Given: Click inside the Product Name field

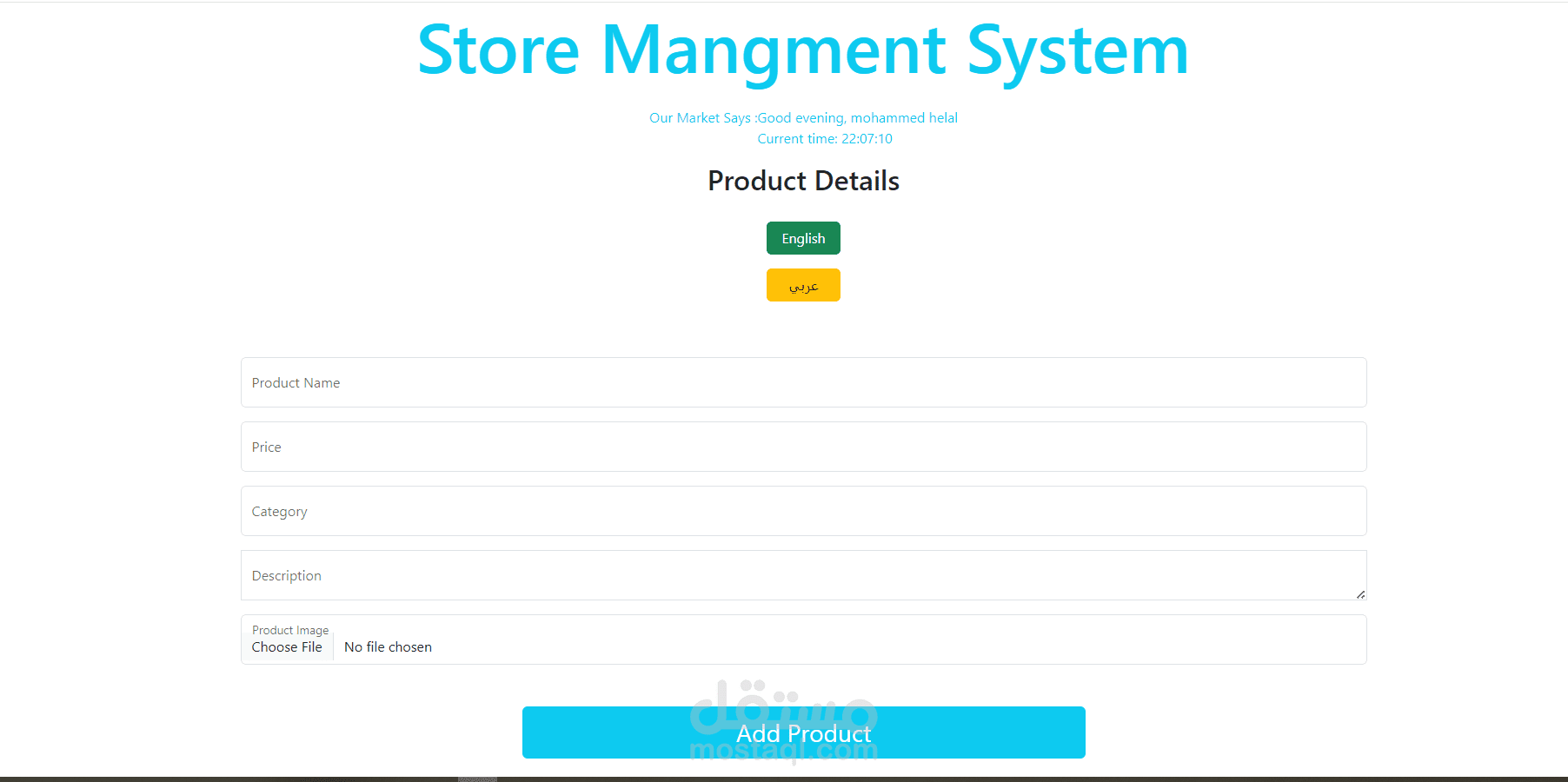Looking at the screenshot, I should [x=802, y=382].
